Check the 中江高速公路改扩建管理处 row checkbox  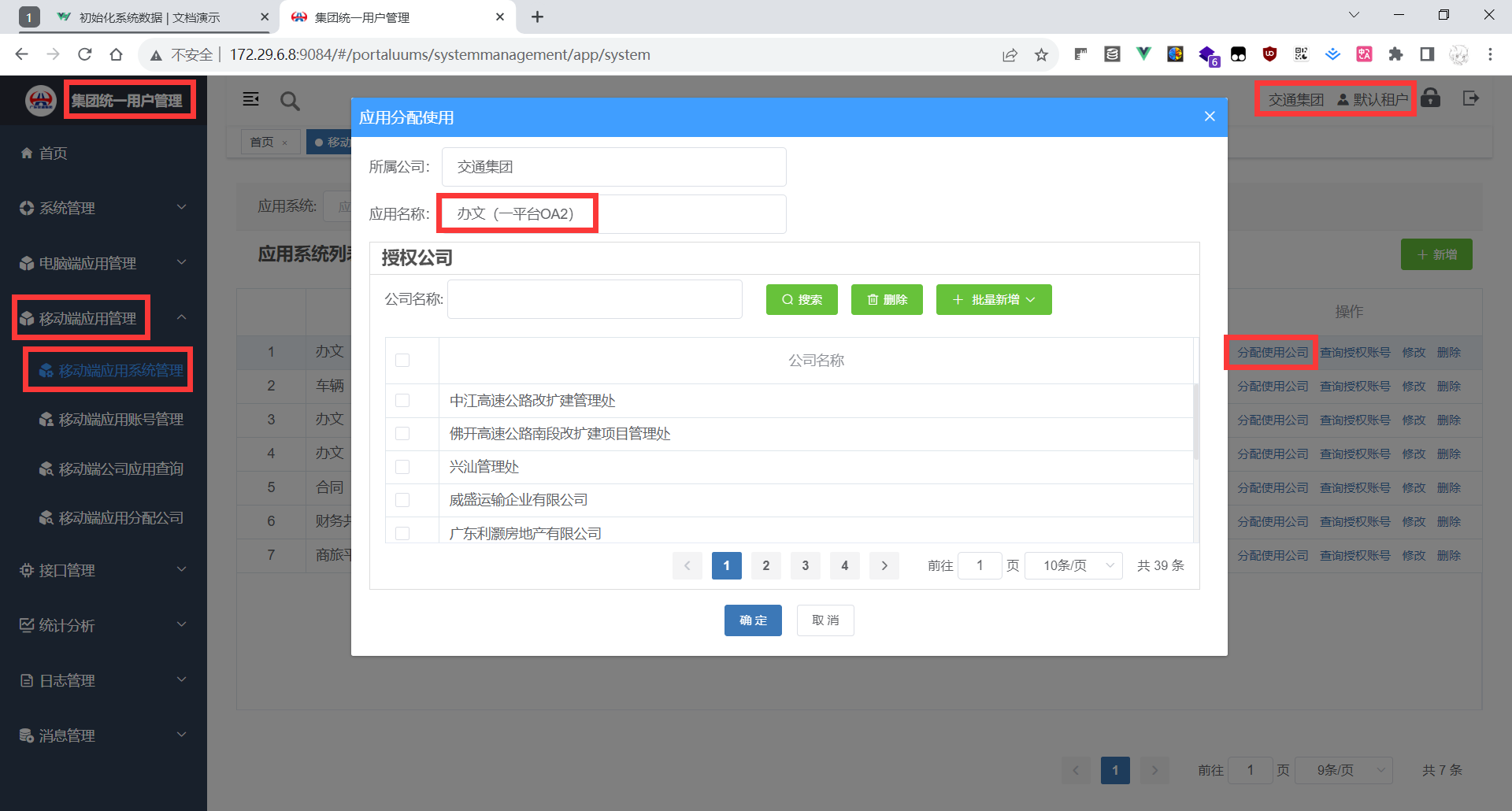click(402, 401)
